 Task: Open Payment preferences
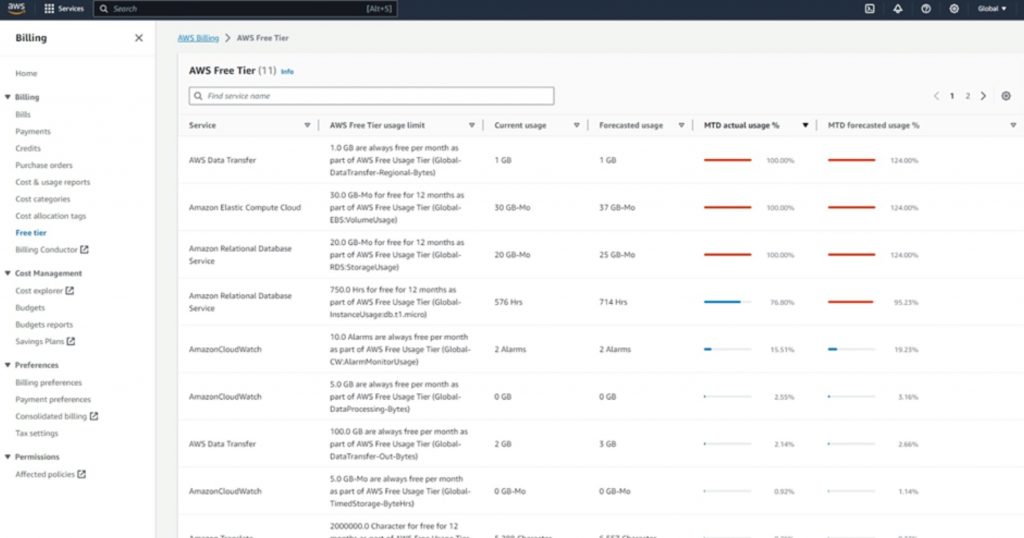pyautogui.click(x=53, y=400)
